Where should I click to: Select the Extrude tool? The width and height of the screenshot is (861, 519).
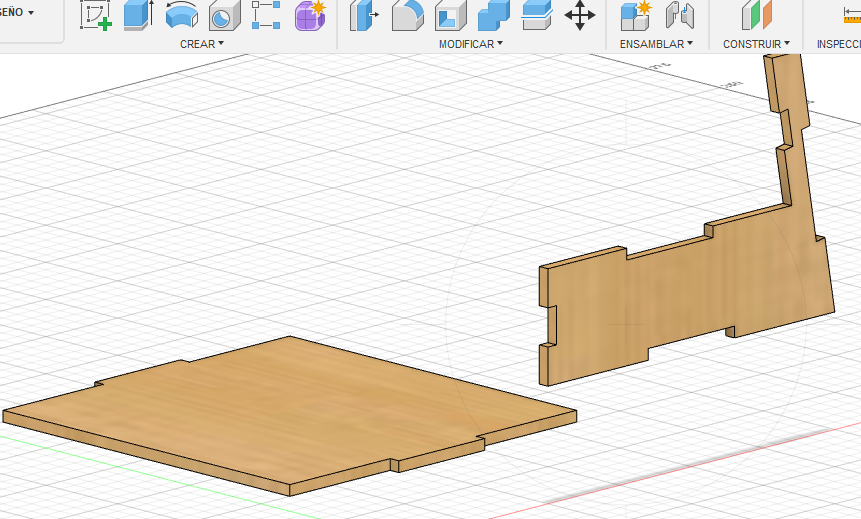coord(138,15)
